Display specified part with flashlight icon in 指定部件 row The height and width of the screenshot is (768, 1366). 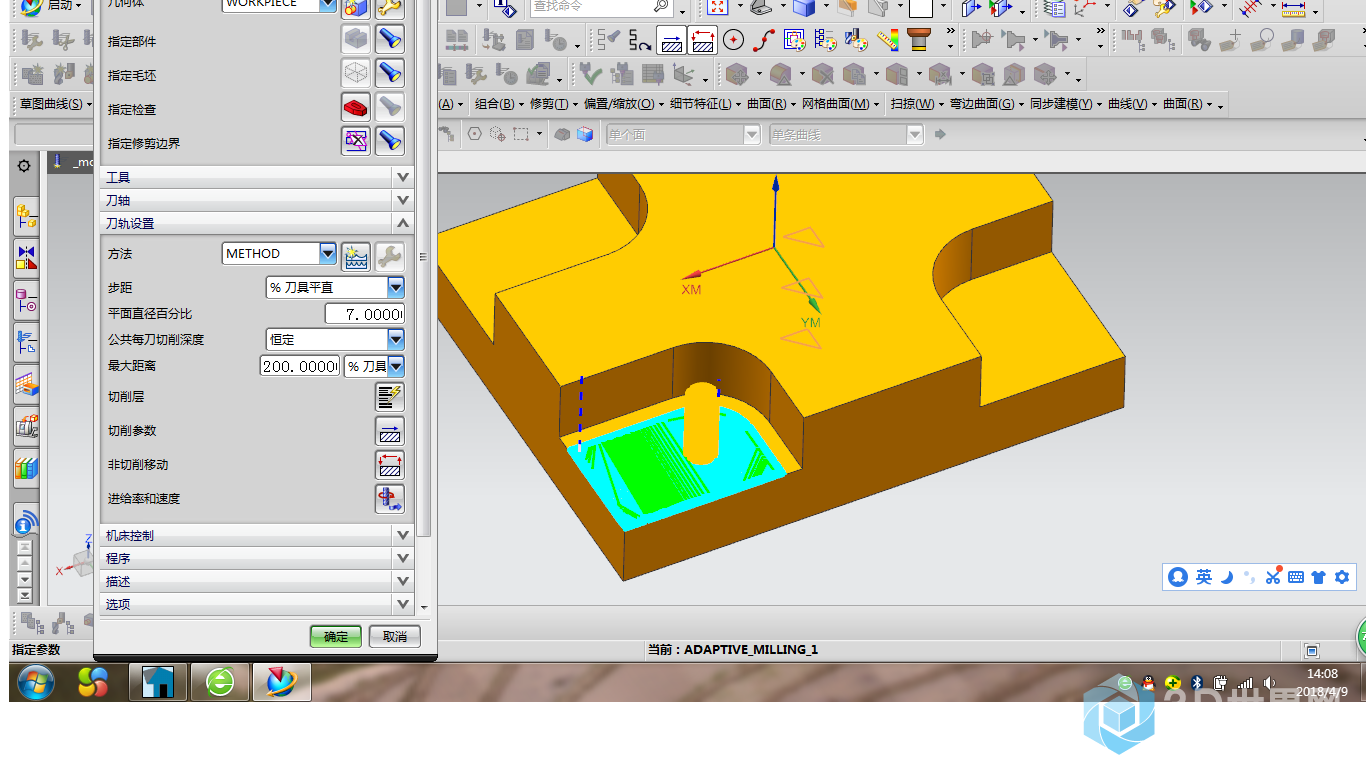[x=389, y=40]
